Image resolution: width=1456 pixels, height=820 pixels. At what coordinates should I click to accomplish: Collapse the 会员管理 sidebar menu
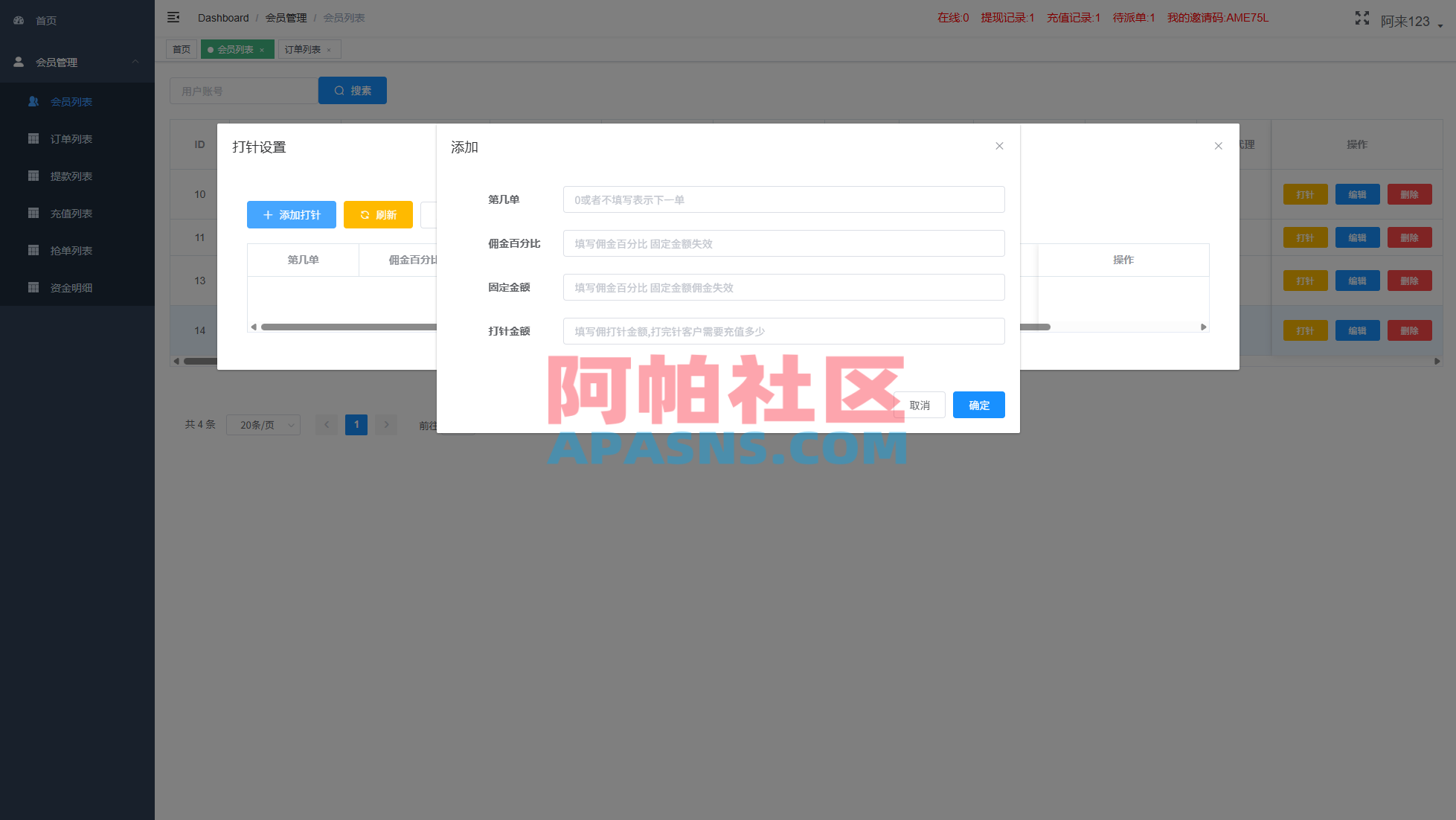pos(77,63)
